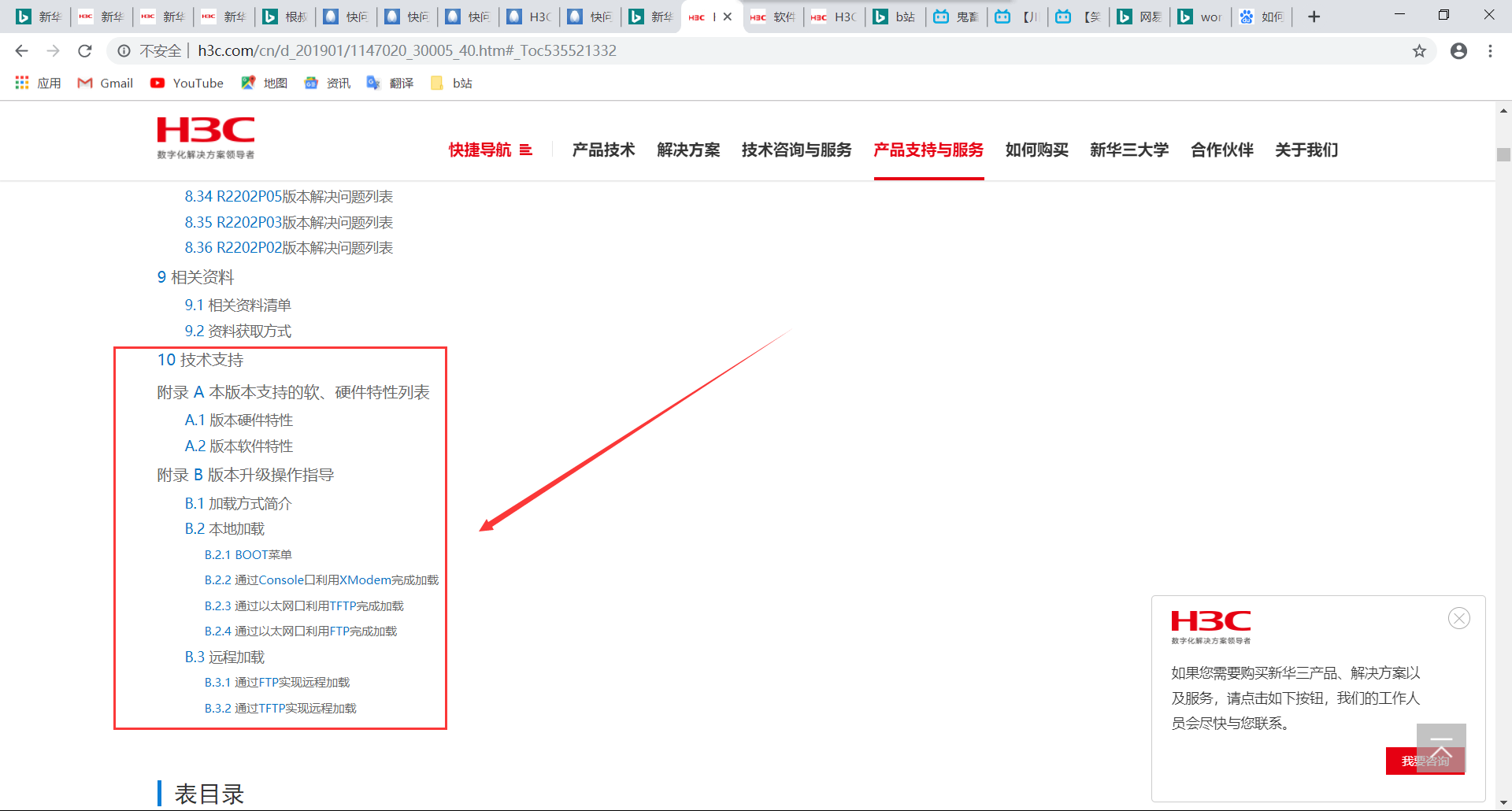1512x811 pixels.
Task: Click the browser forward arrow
Action: pyautogui.click(x=53, y=51)
